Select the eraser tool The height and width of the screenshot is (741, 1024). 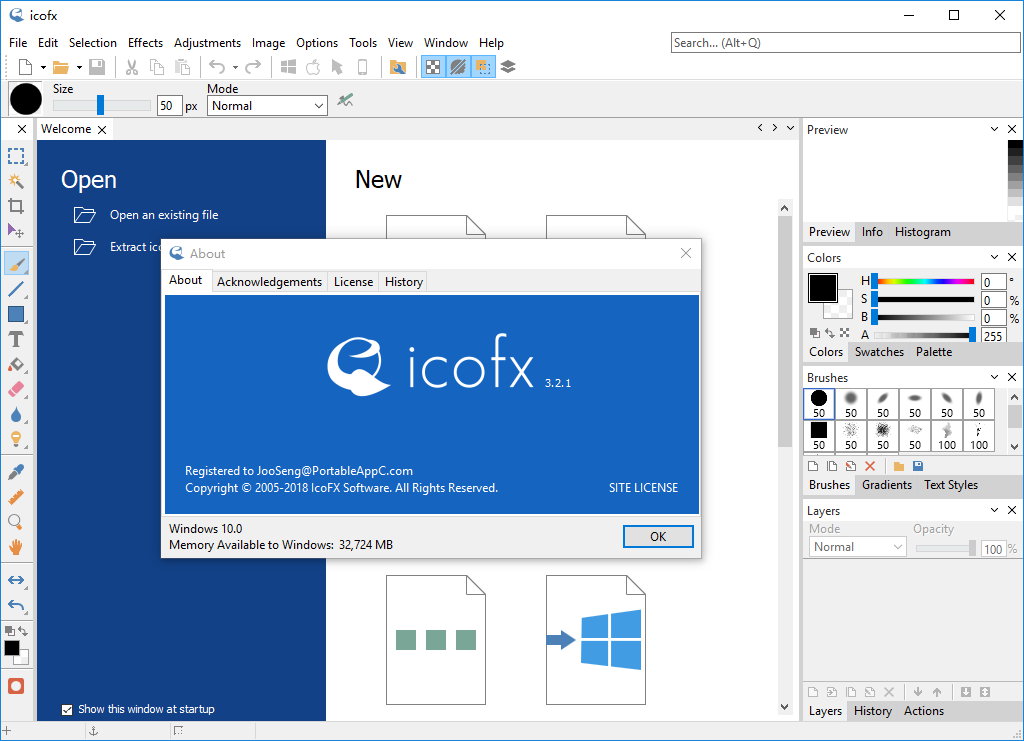tap(16, 390)
